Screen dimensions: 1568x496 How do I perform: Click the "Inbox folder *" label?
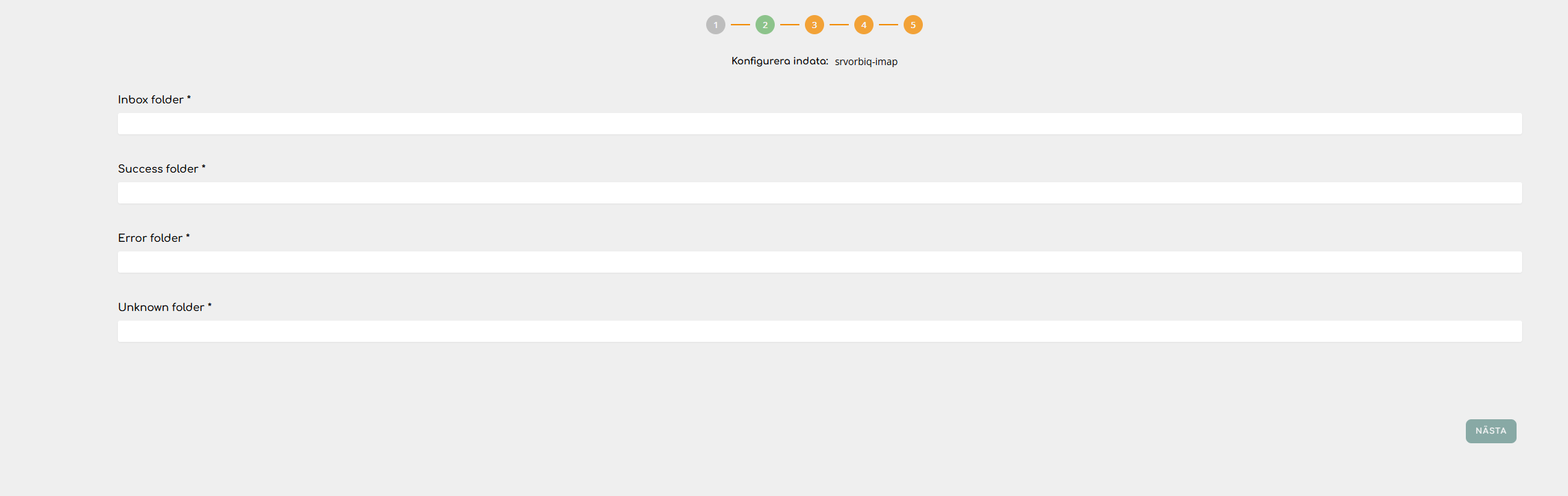pos(154,100)
